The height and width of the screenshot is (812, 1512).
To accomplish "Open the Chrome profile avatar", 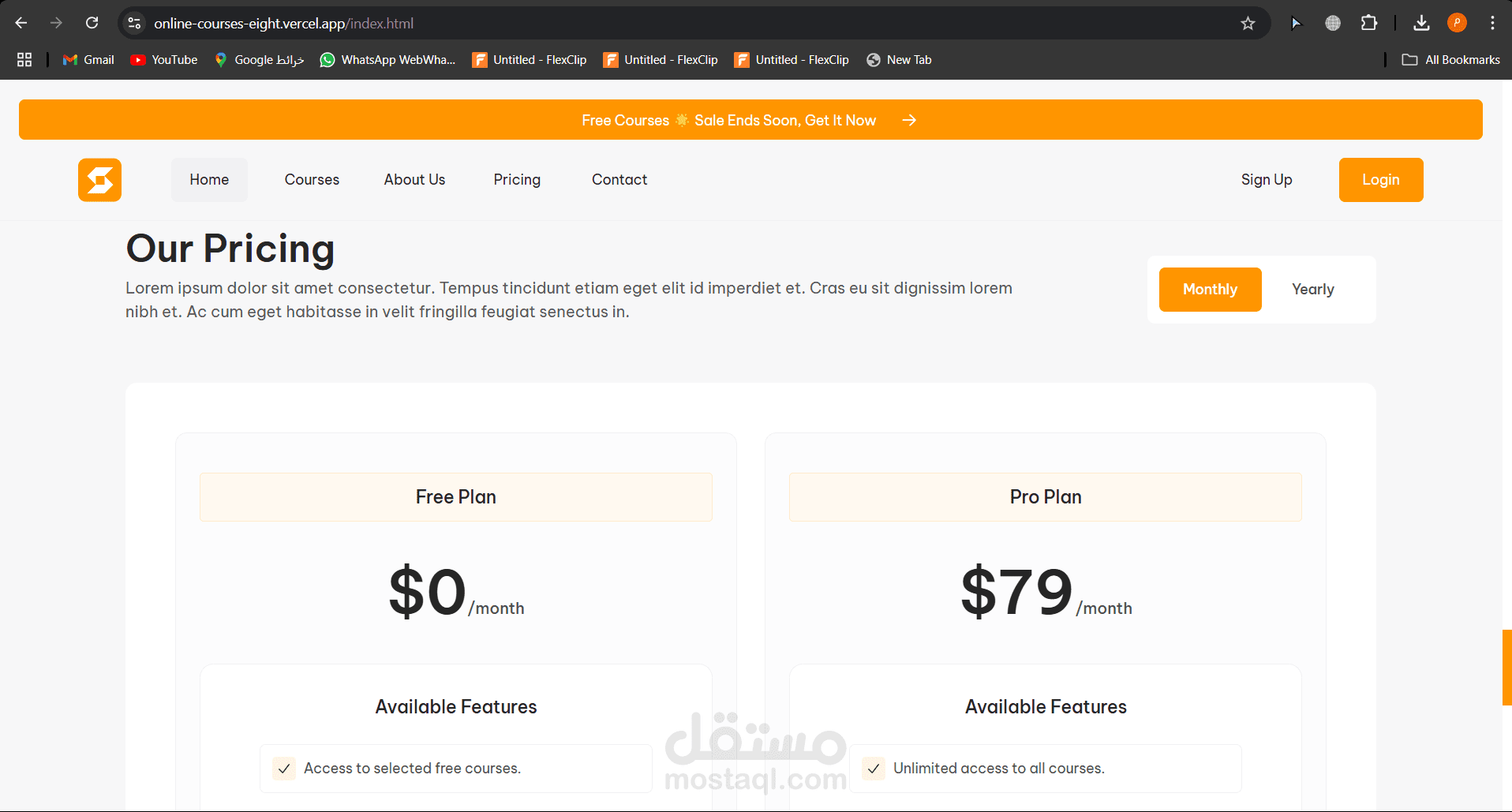I will [1457, 23].
